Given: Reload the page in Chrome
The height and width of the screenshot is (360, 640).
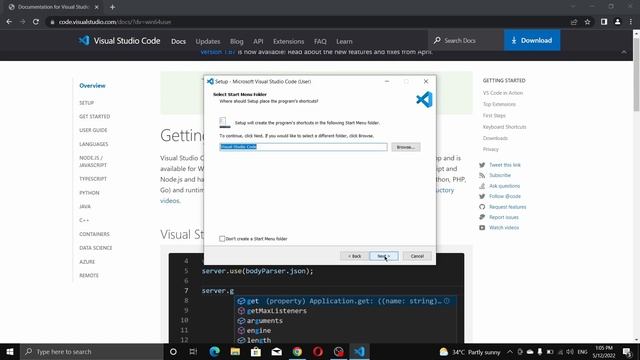Looking at the screenshot, I should (36, 22).
